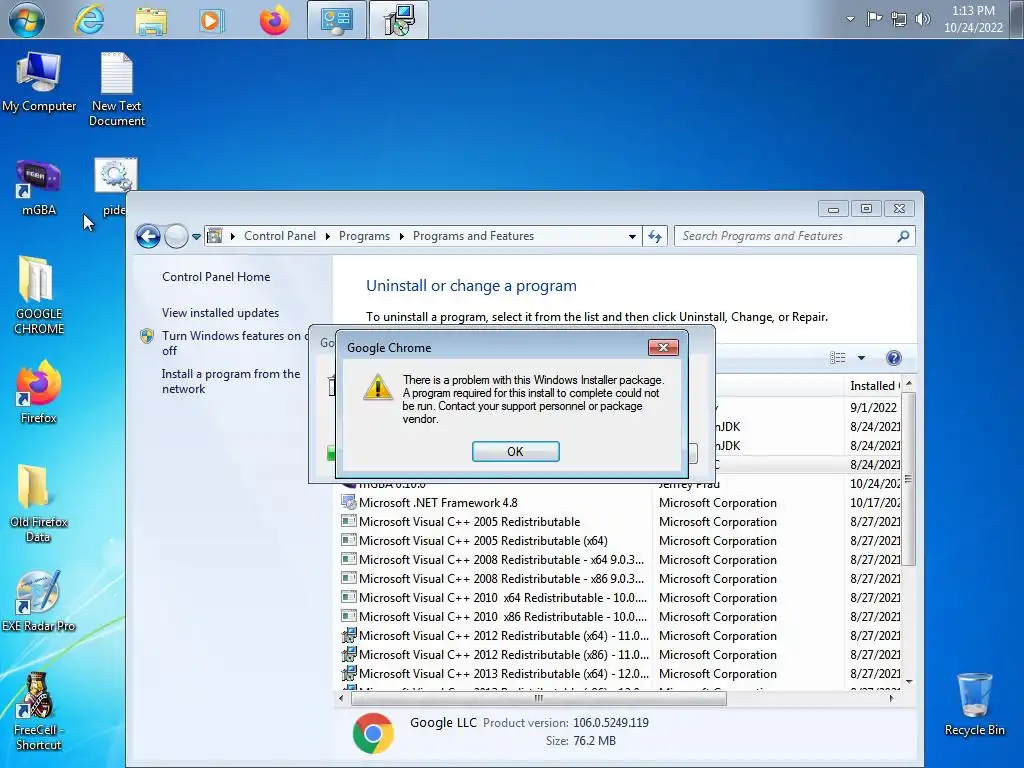Select the mGBA desktop shortcut
Screen dimensions: 1024x768
click(x=39, y=187)
